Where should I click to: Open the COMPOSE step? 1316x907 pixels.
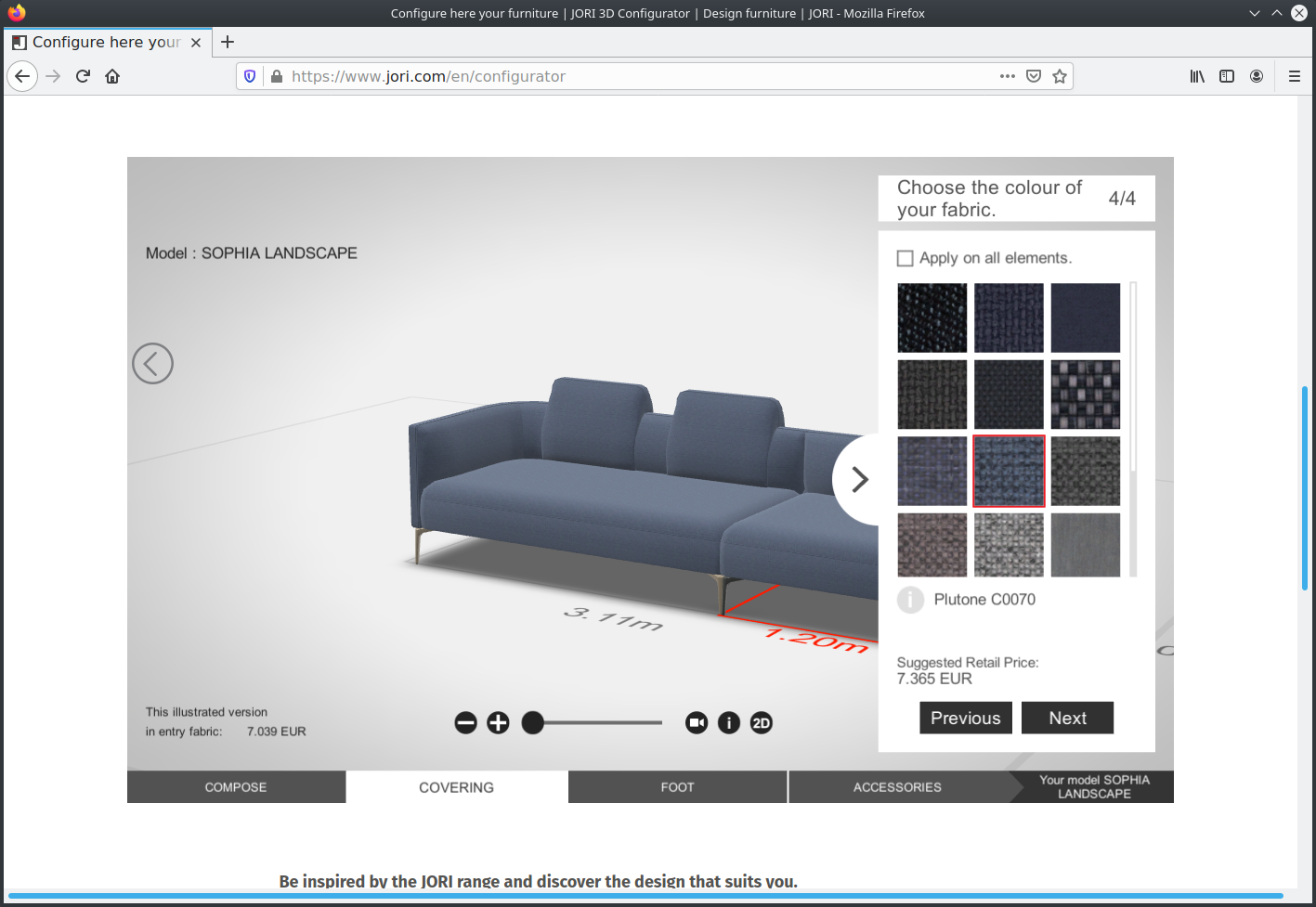pos(236,787)
